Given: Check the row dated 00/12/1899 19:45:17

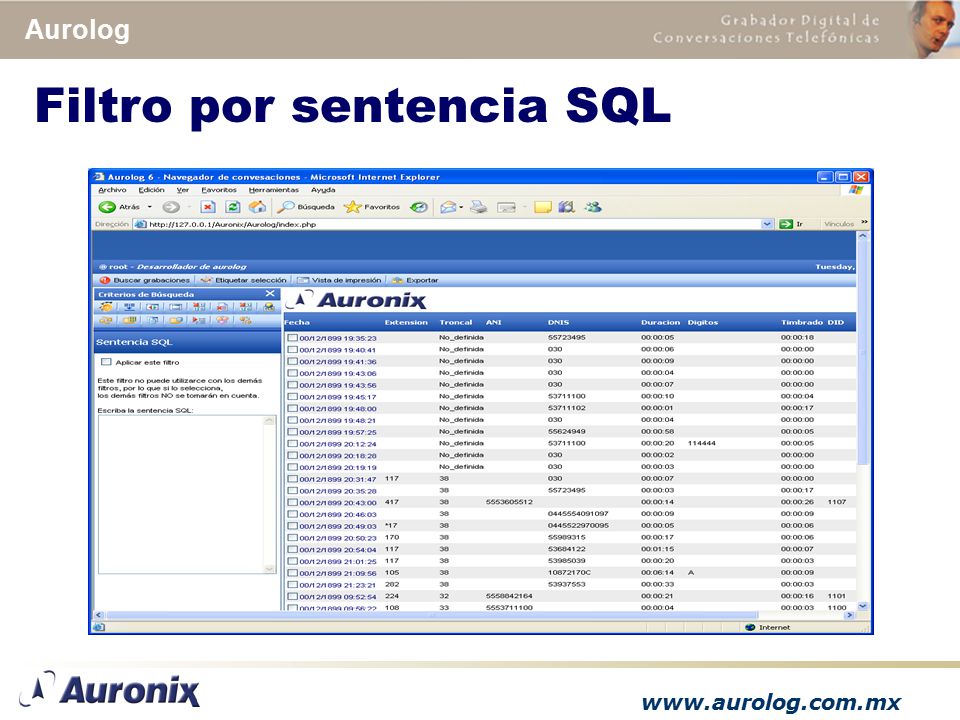Looking at the screenshot, I should (x=293, y=397).
